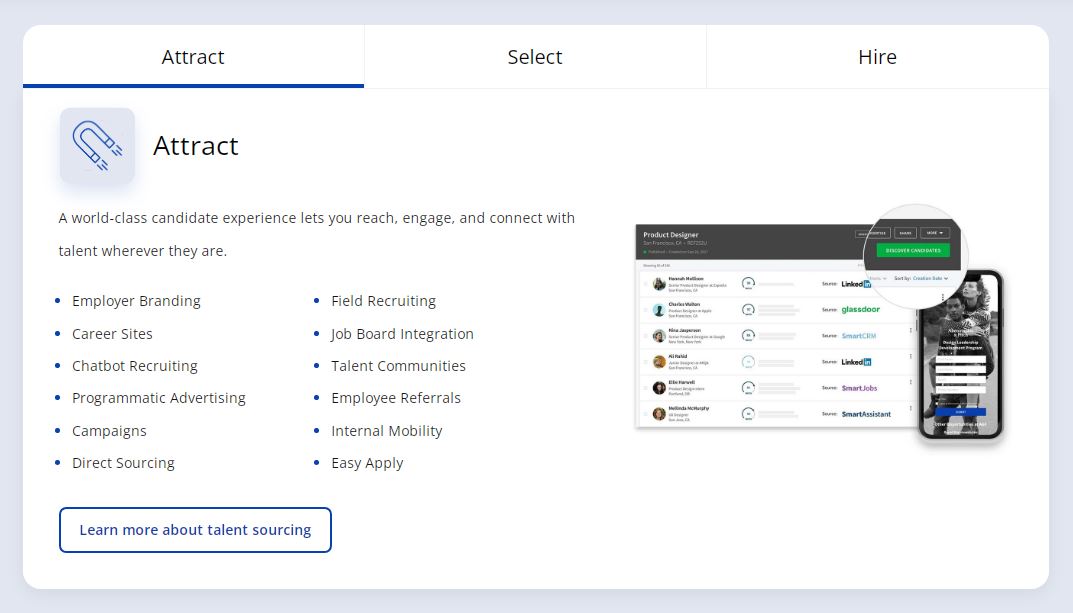Viewport: 1073px width, 613px height.
Task: Switch to the Hire tab
Action: tap(877, 57)
